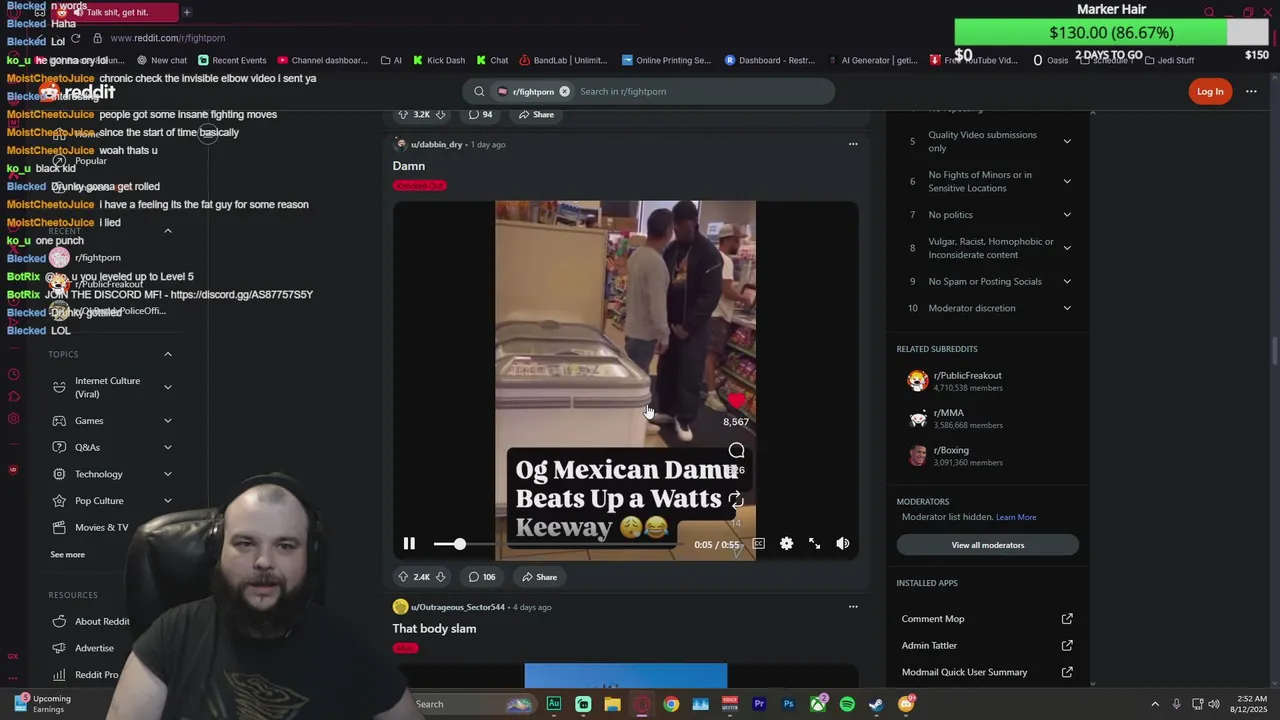The height and width of the screenshot is (720, 1280).
Task: Seek the video progress slider
Action: 460,544
